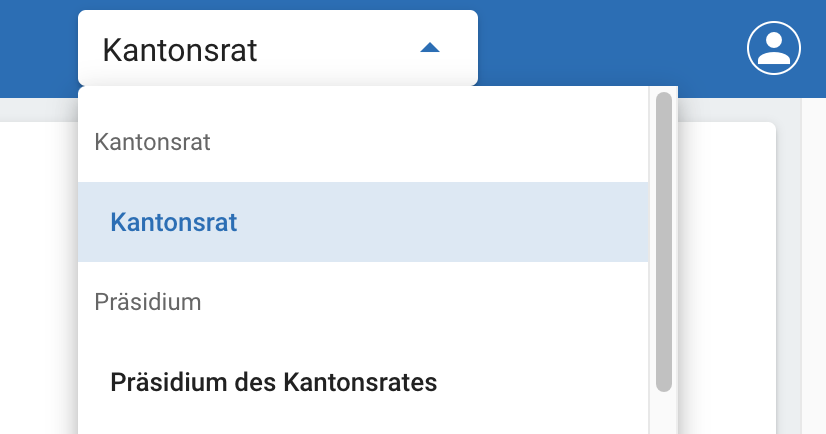The width and height of the screenshot is (826, 434).
Task: Click the blank space beside Präsidium heading
Action: click(x=420, y=302)
